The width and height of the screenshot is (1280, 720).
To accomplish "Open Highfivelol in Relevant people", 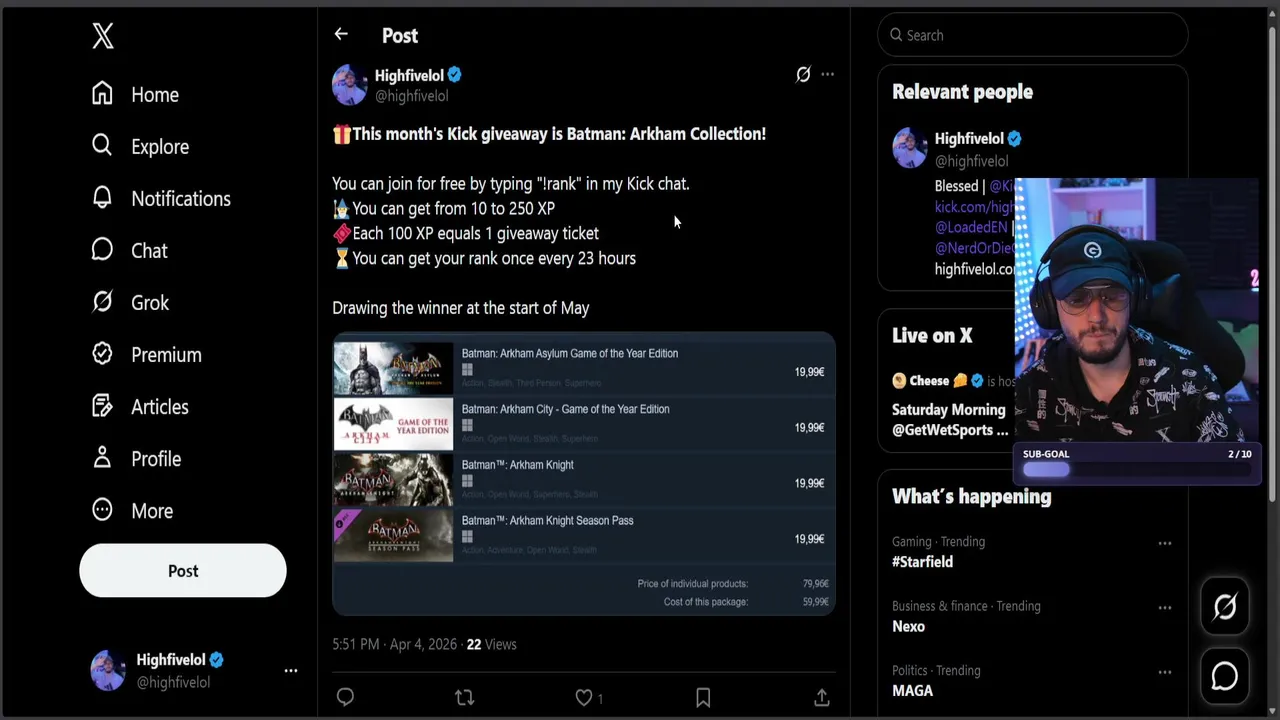I will [x=969, y=139].
